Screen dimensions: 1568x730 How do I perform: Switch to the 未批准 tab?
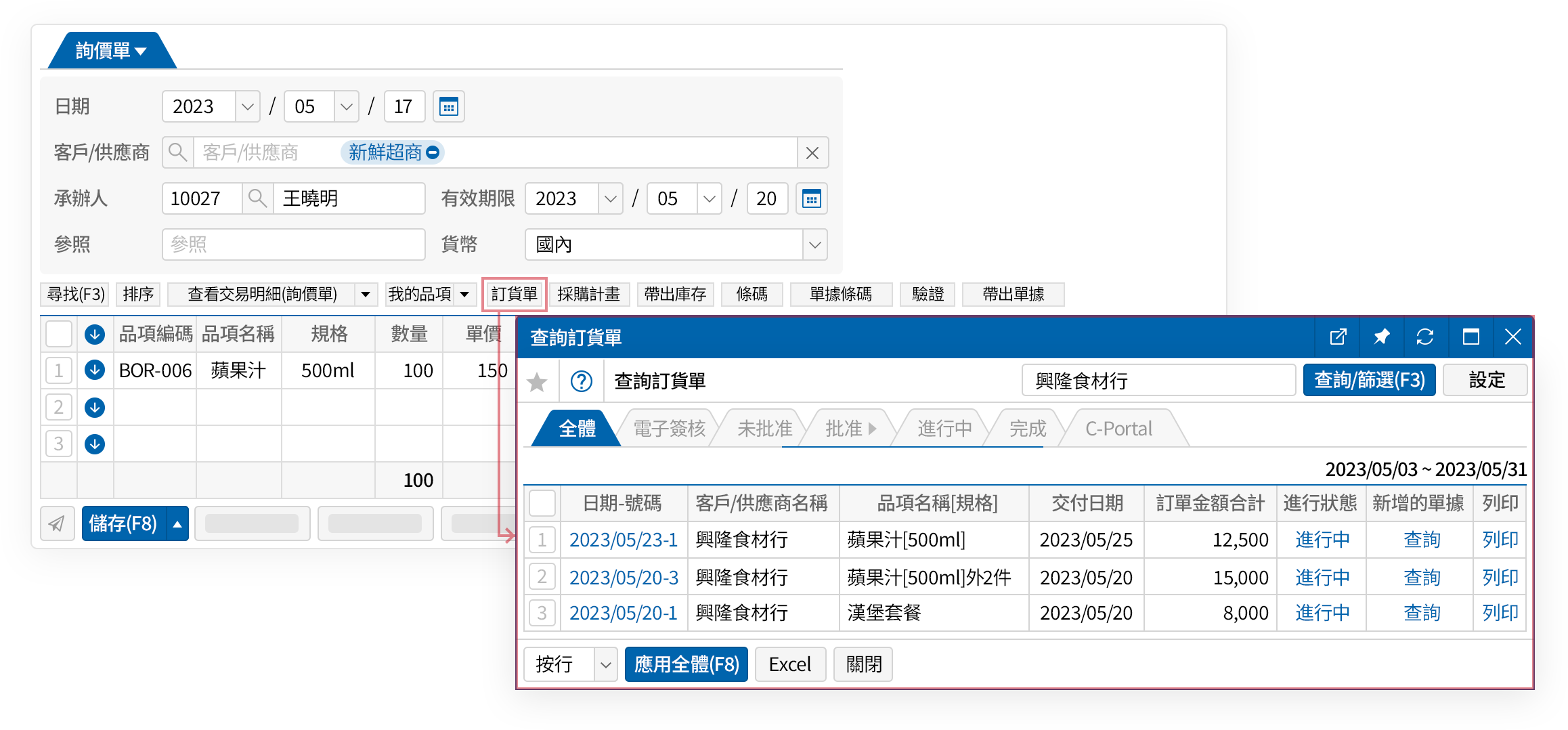[x=764, y=429]
